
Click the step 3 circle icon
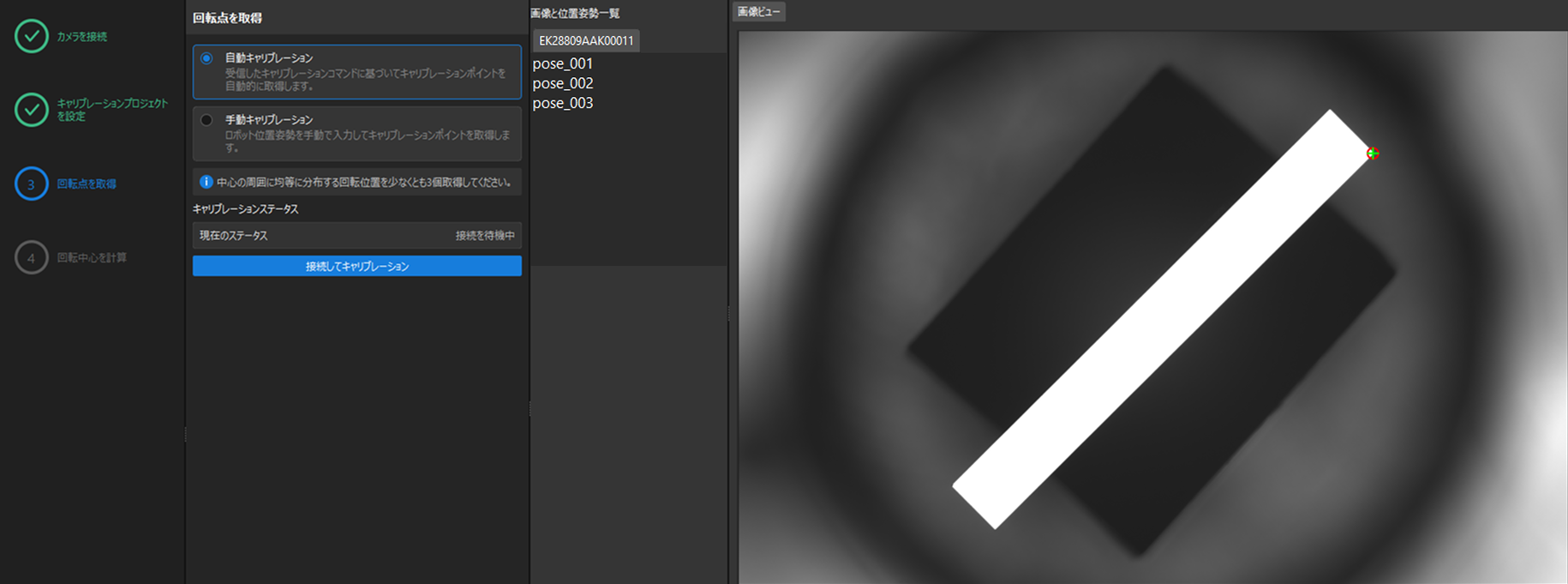(x=32, y=184)
